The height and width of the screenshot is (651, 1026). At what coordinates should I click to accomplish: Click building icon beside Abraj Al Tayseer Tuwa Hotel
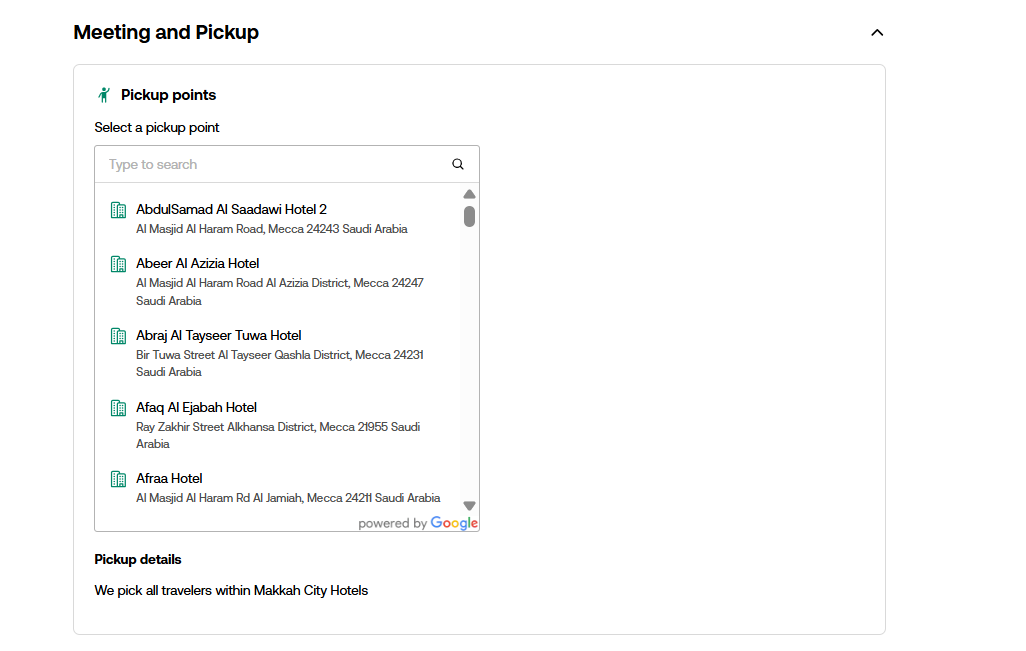tap(118, 336)
